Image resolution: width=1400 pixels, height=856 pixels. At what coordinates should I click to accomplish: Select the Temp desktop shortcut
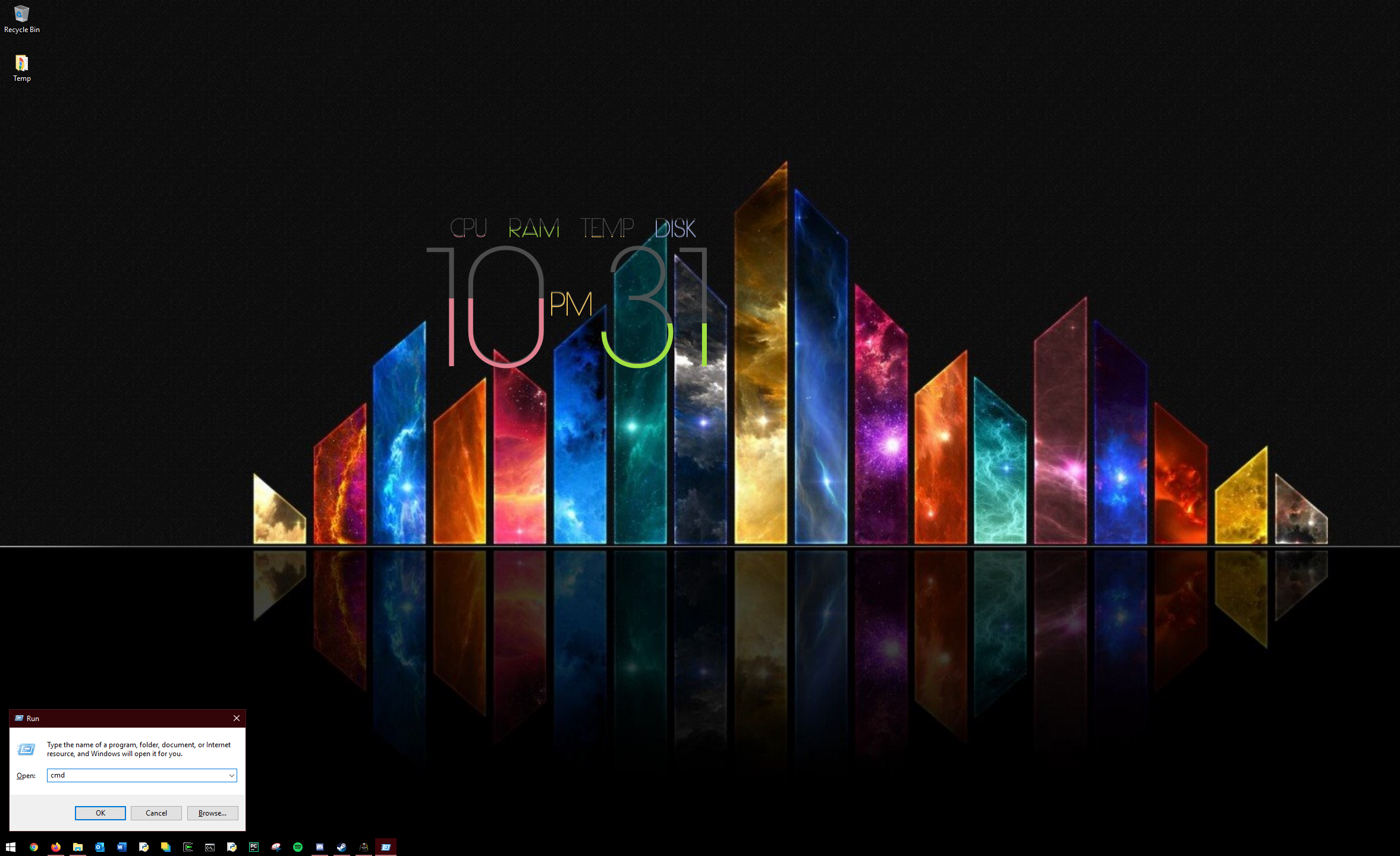tap(21, 68)
